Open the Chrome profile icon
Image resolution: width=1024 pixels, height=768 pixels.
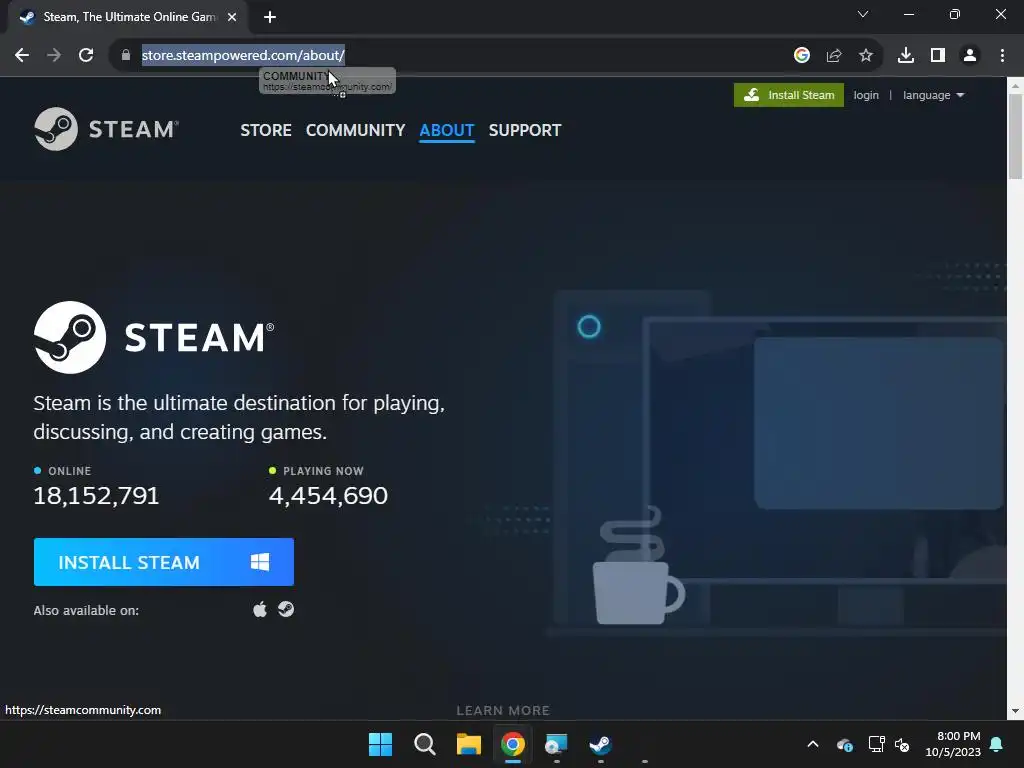[x=970, y=56]
